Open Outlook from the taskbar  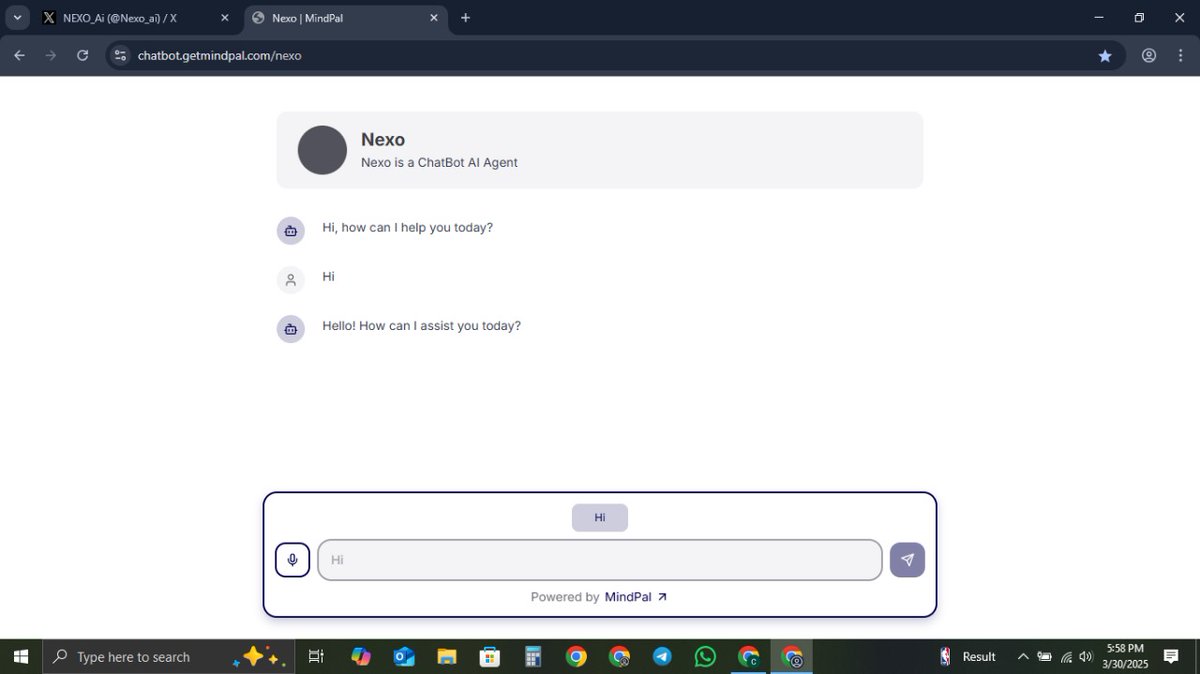click(x=403, y=657)
